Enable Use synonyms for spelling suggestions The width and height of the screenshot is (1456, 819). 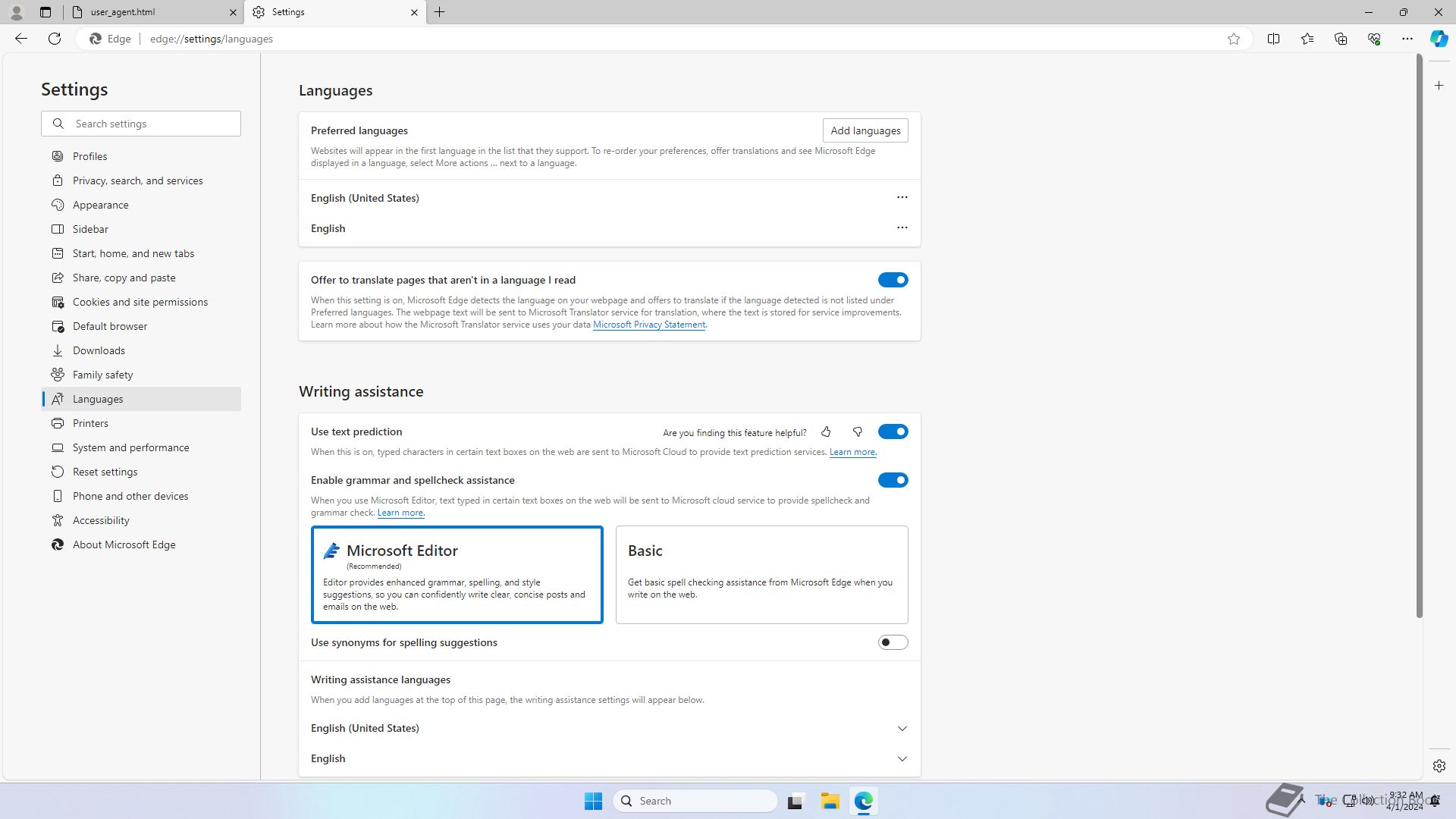pos(893,643)
